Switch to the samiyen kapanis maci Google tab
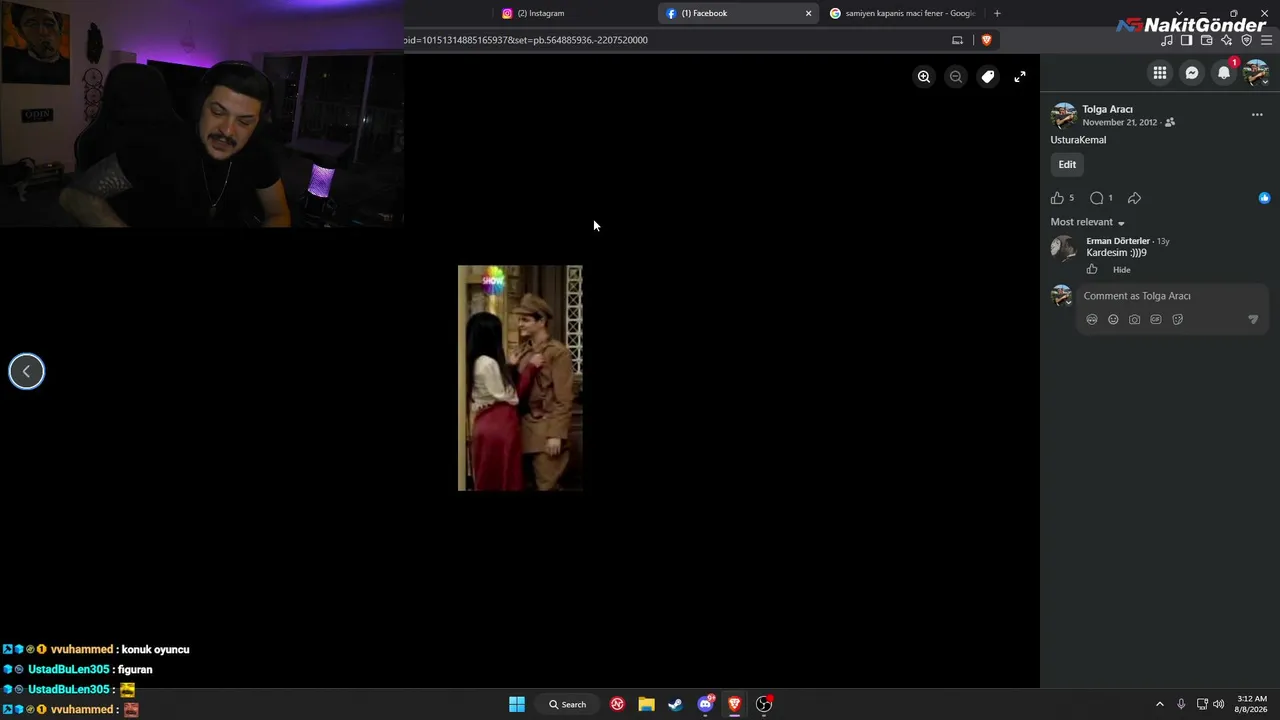 click(902, 13)
